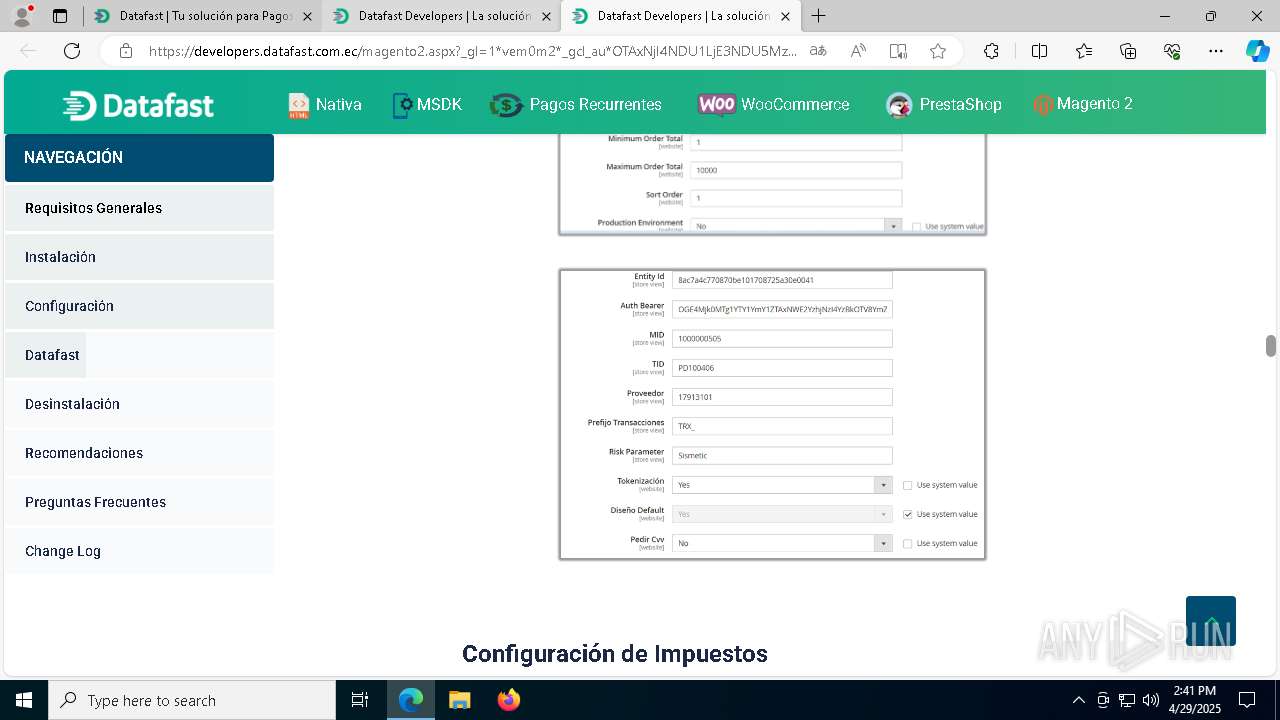The image size is (1280, 720).
Task: Click the MID field with 1000000505
Action: point(782,339)
